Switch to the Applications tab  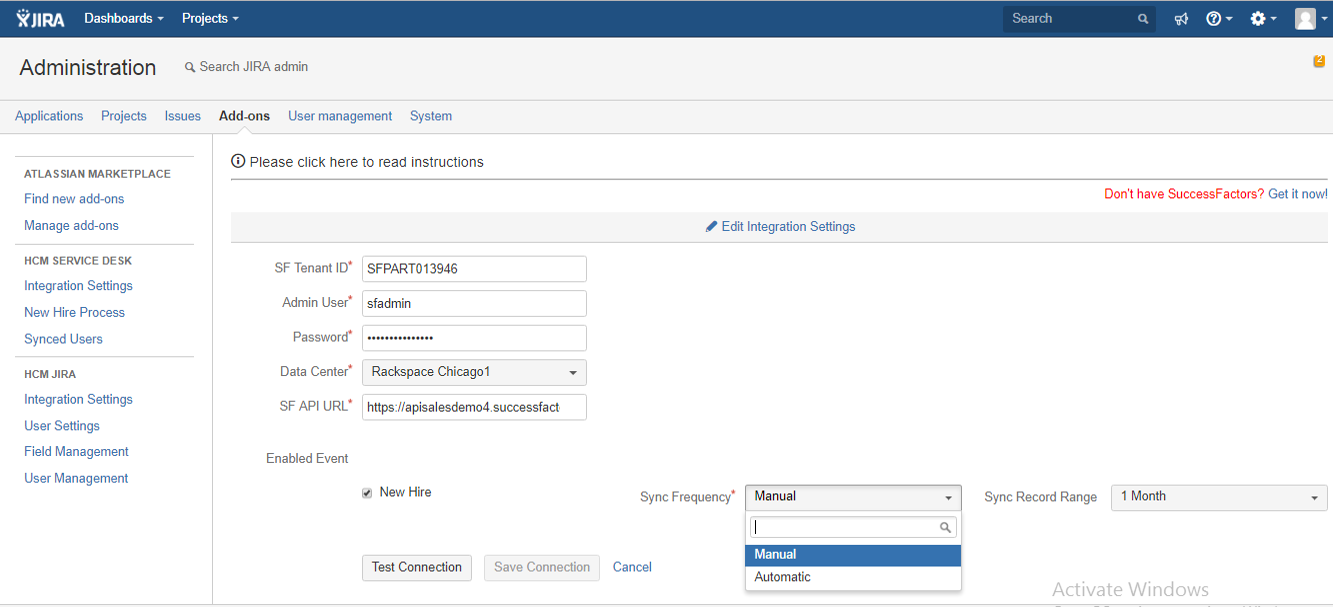click(49, 116)
